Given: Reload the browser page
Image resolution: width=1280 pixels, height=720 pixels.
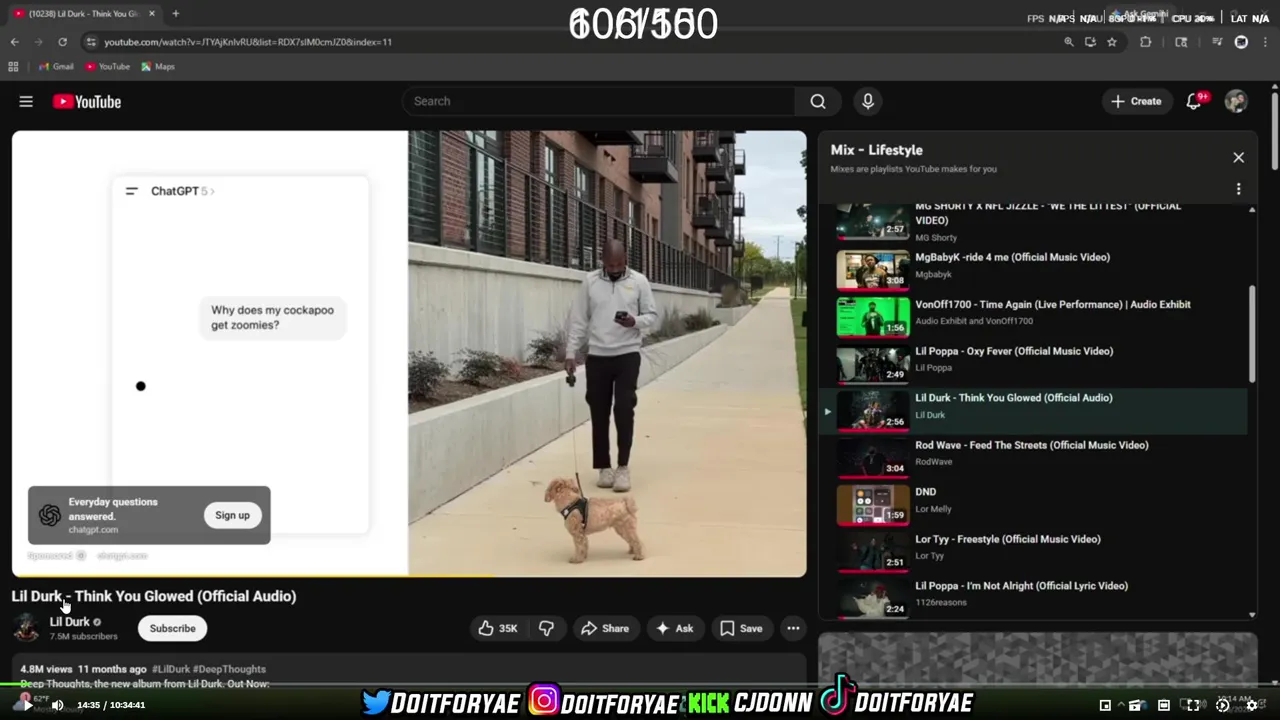Looking at the screenshot, I should pos(62,42).
